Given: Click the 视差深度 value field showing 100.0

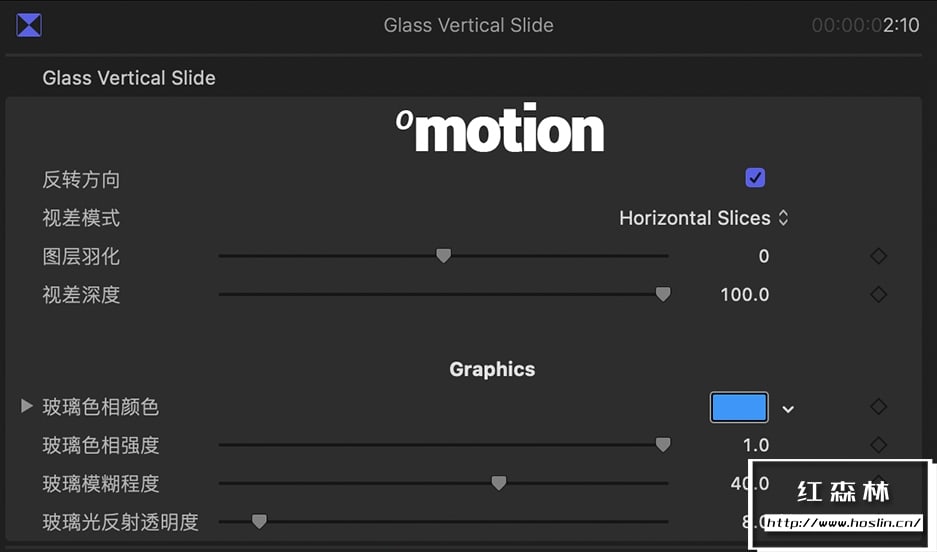Looking at the screenshot, I should pos(745,294).
